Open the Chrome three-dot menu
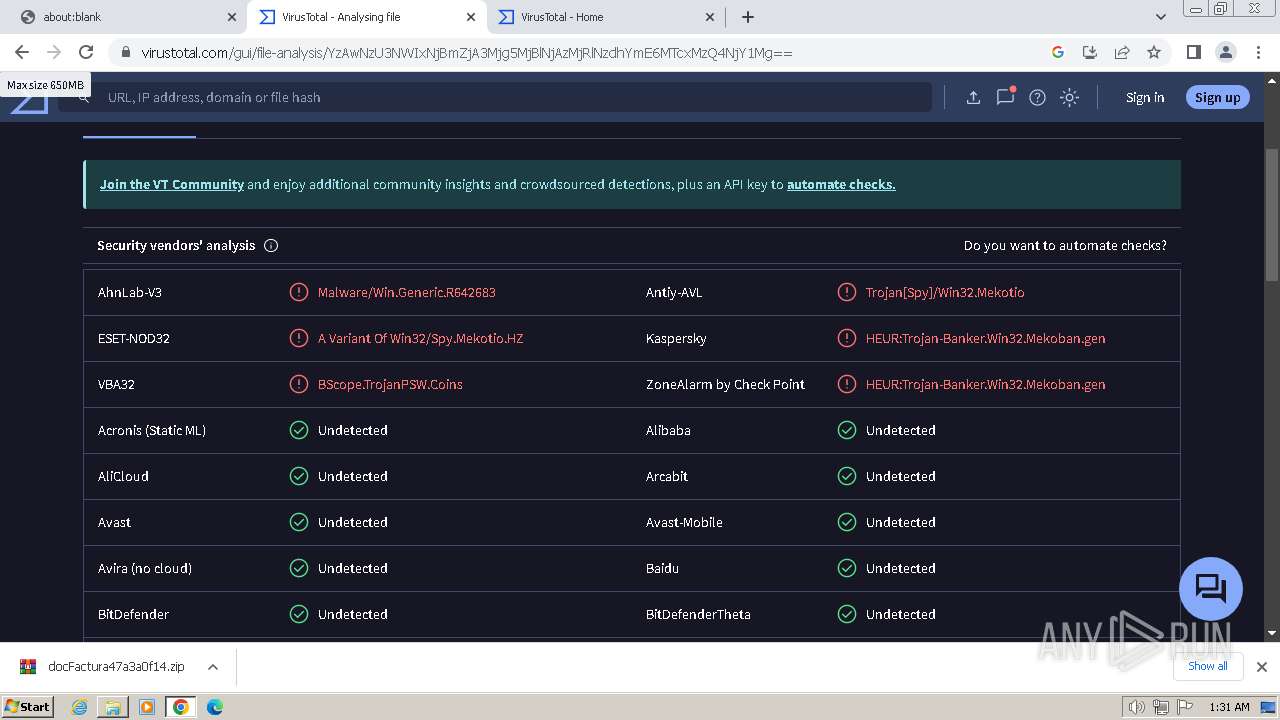 point(1257,52)
